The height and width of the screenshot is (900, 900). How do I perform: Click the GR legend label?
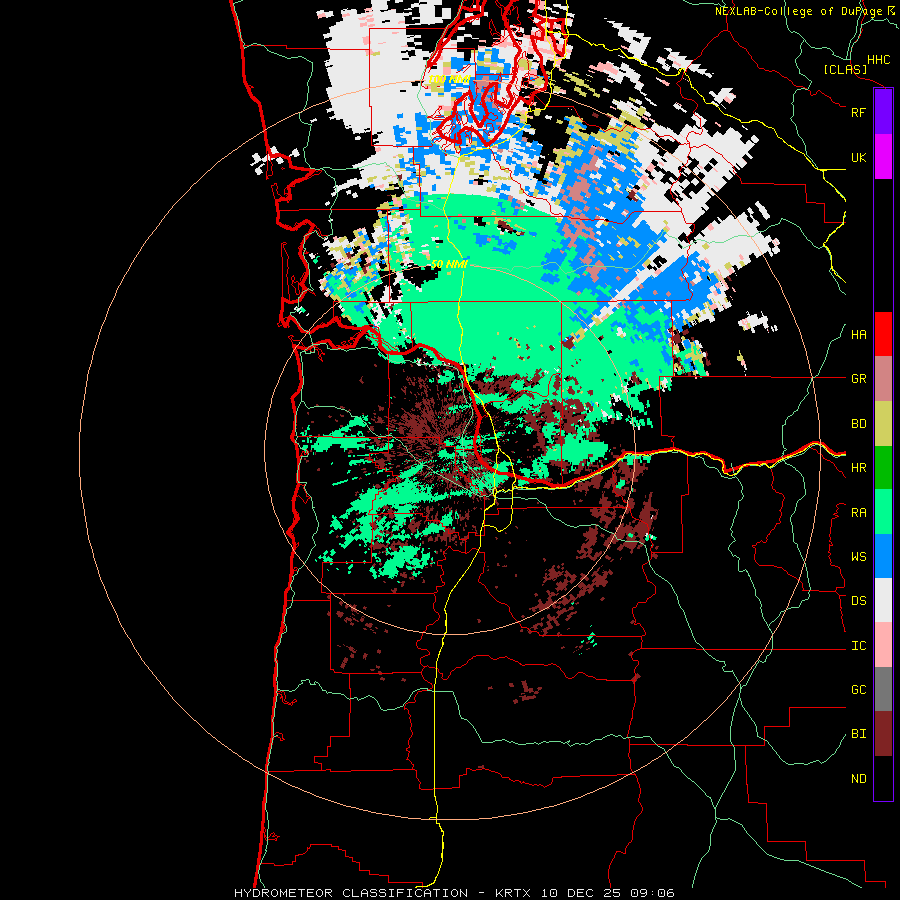coord(858,379)
